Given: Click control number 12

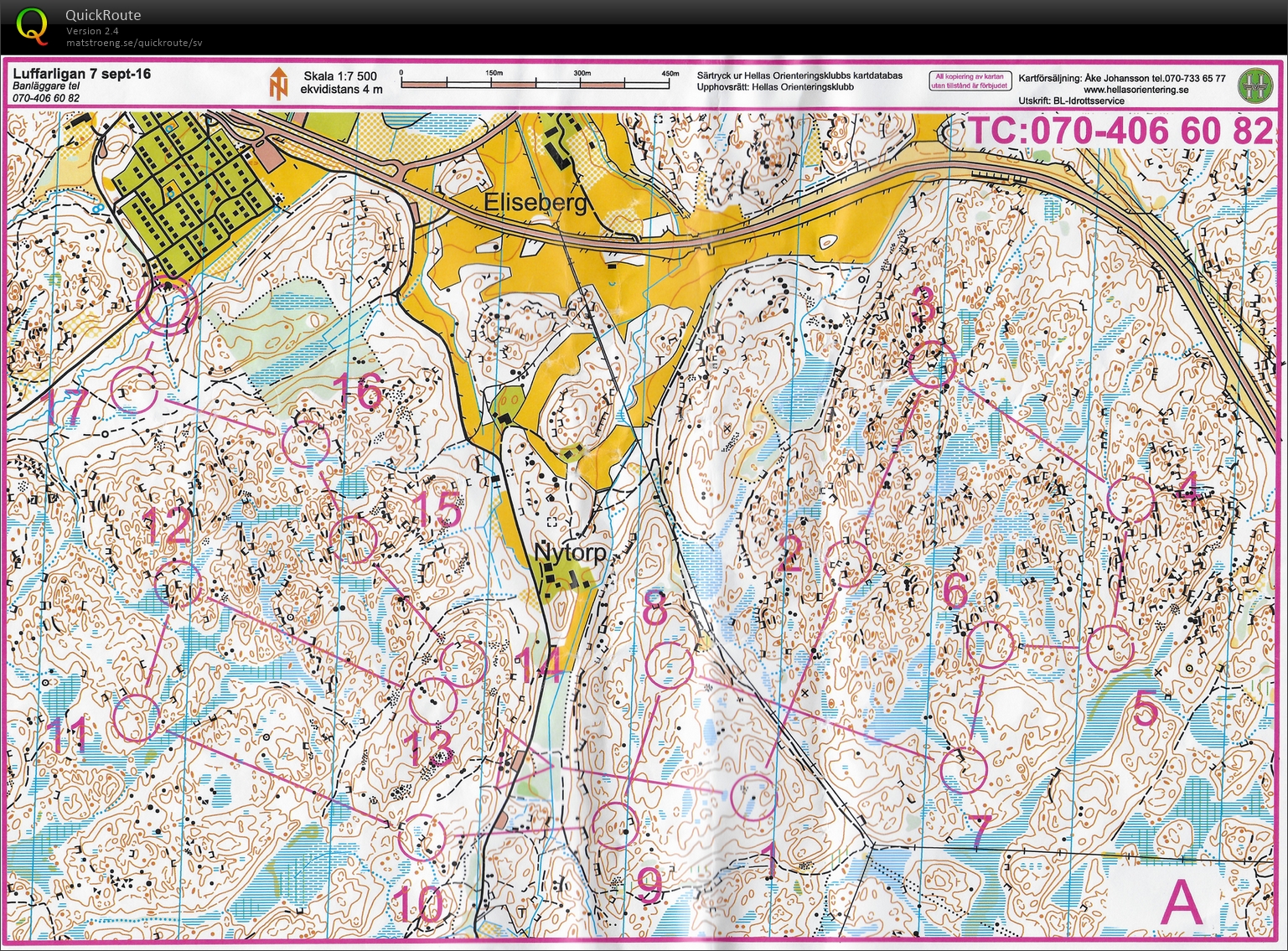Looking at the screenshot, I should [x=168, y=526].
